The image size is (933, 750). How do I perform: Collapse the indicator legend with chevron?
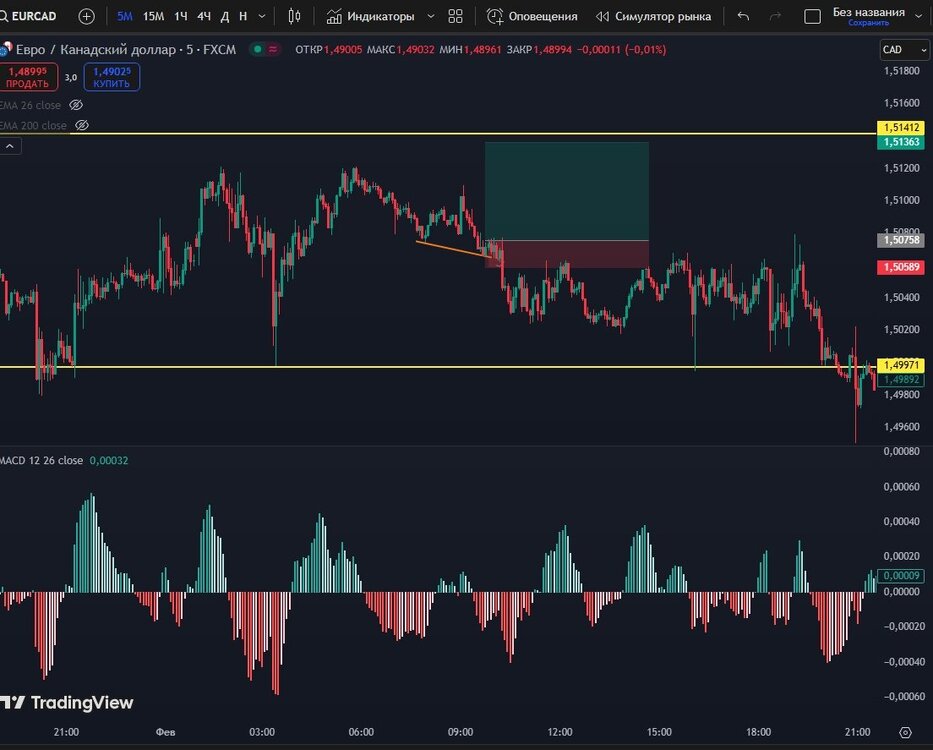point(10,146)
